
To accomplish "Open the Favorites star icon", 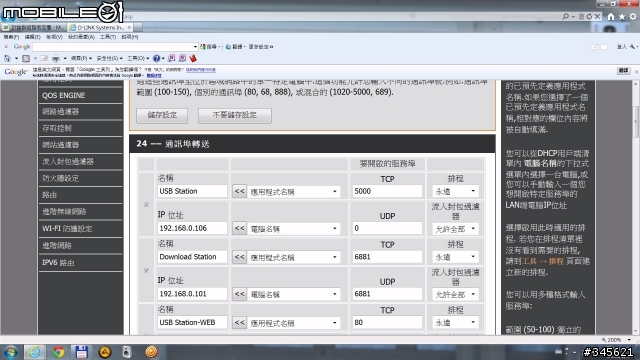I will 622,17.
